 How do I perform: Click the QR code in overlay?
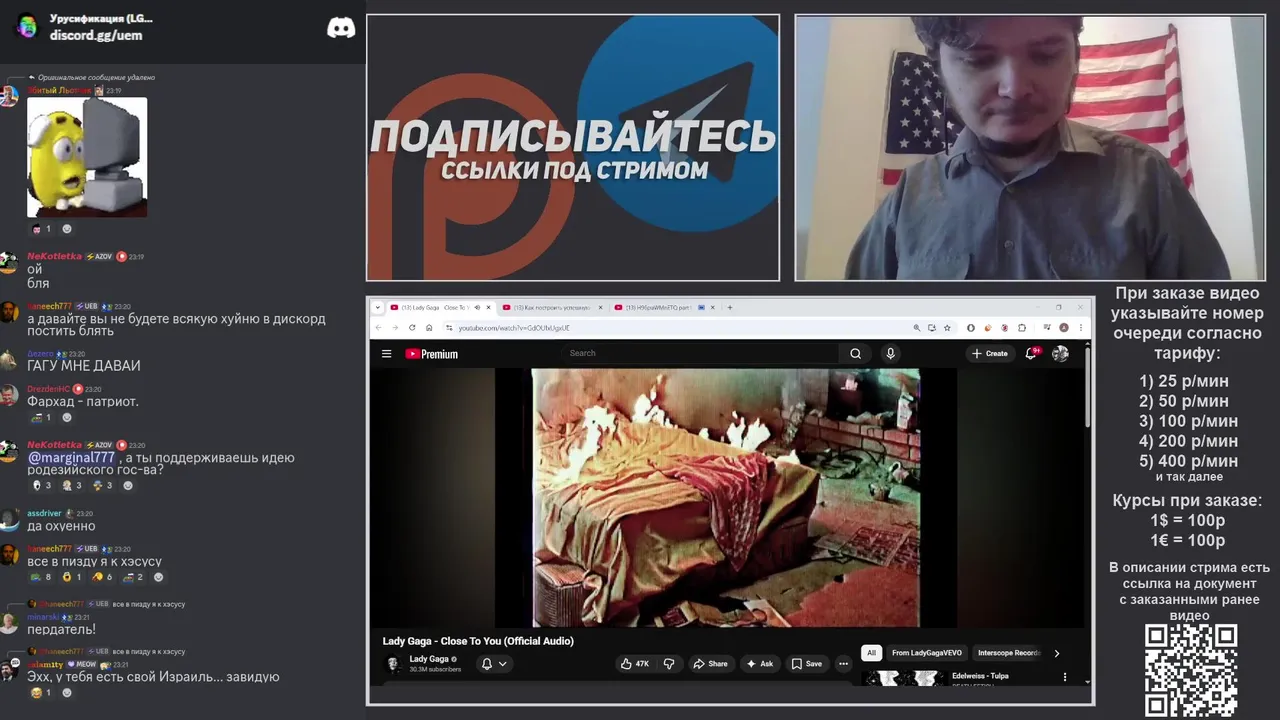click(1191, 670)
